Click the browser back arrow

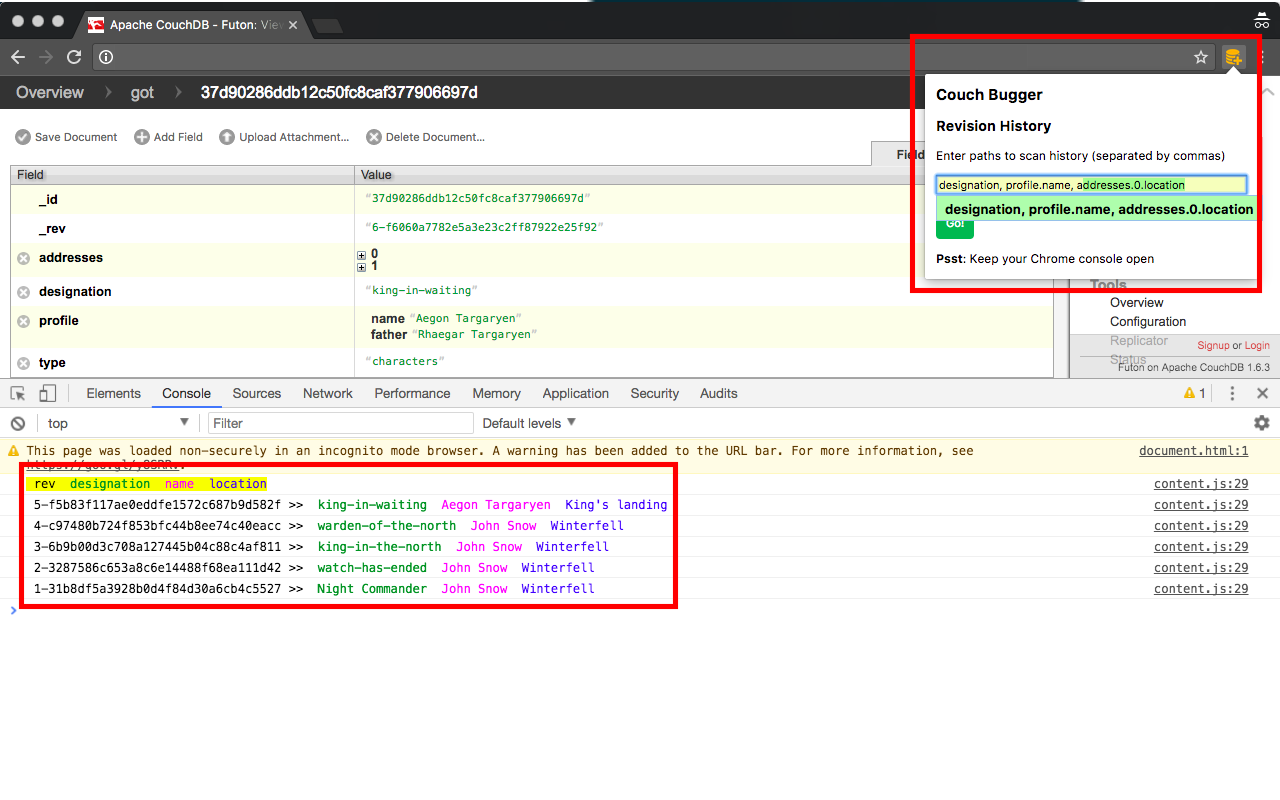click(x=17, y=57)
